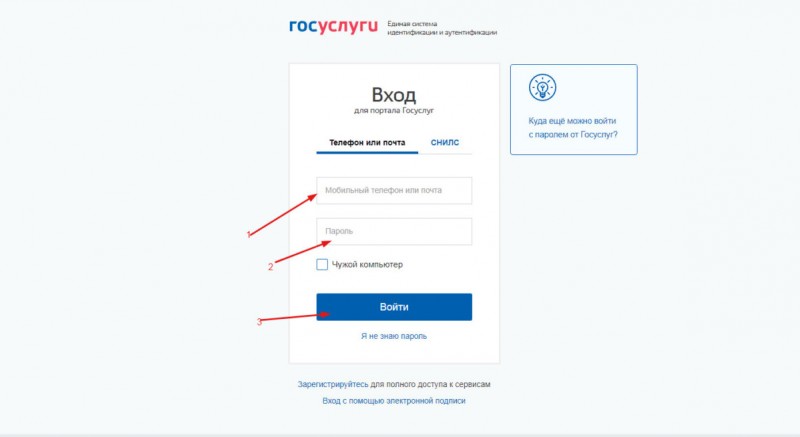Open the Зарегистрируйтесь link

(333, 384)
